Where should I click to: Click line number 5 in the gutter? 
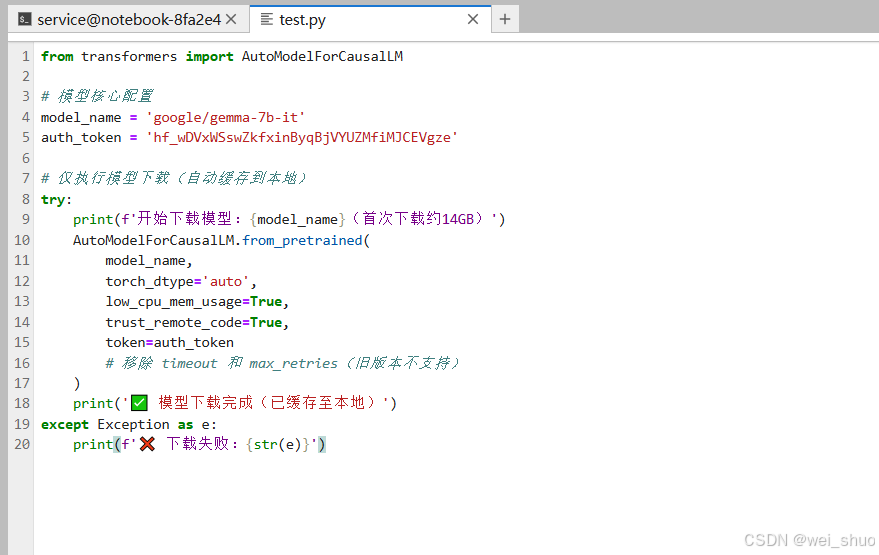point(25,138)
